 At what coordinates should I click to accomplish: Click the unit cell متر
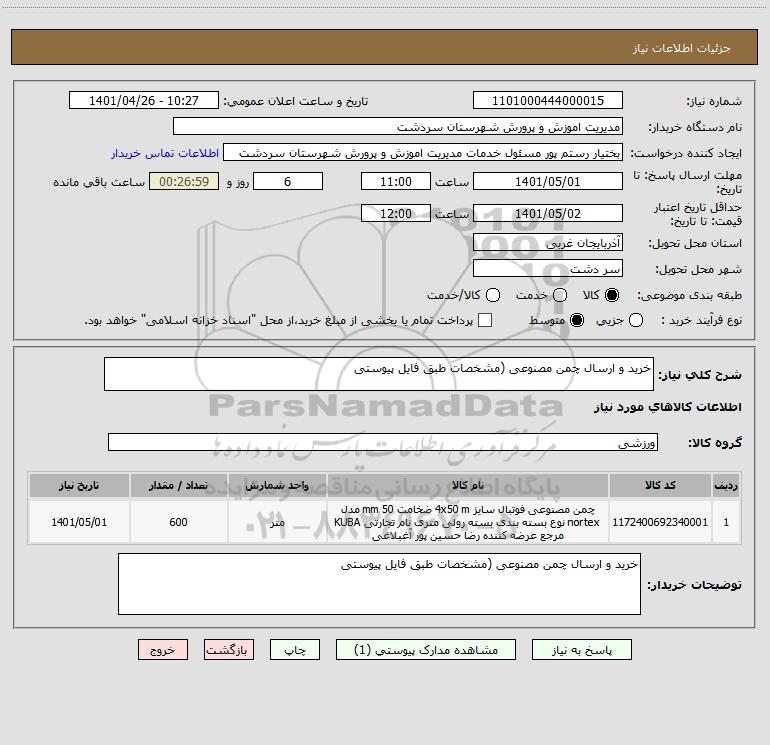pos(277,522)
